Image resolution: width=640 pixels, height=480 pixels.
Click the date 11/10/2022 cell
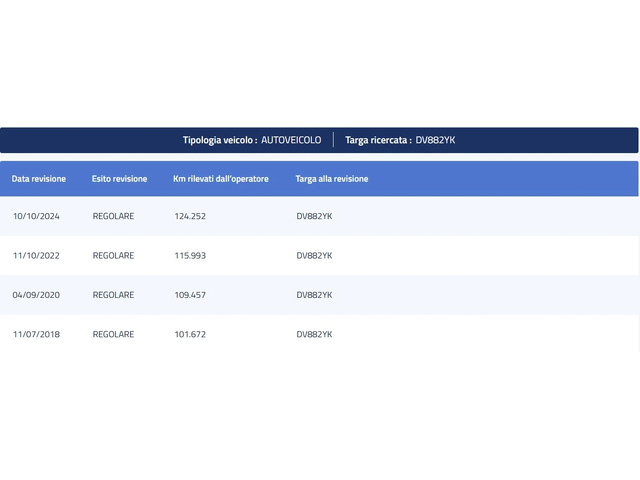click(x=37, y=256)
